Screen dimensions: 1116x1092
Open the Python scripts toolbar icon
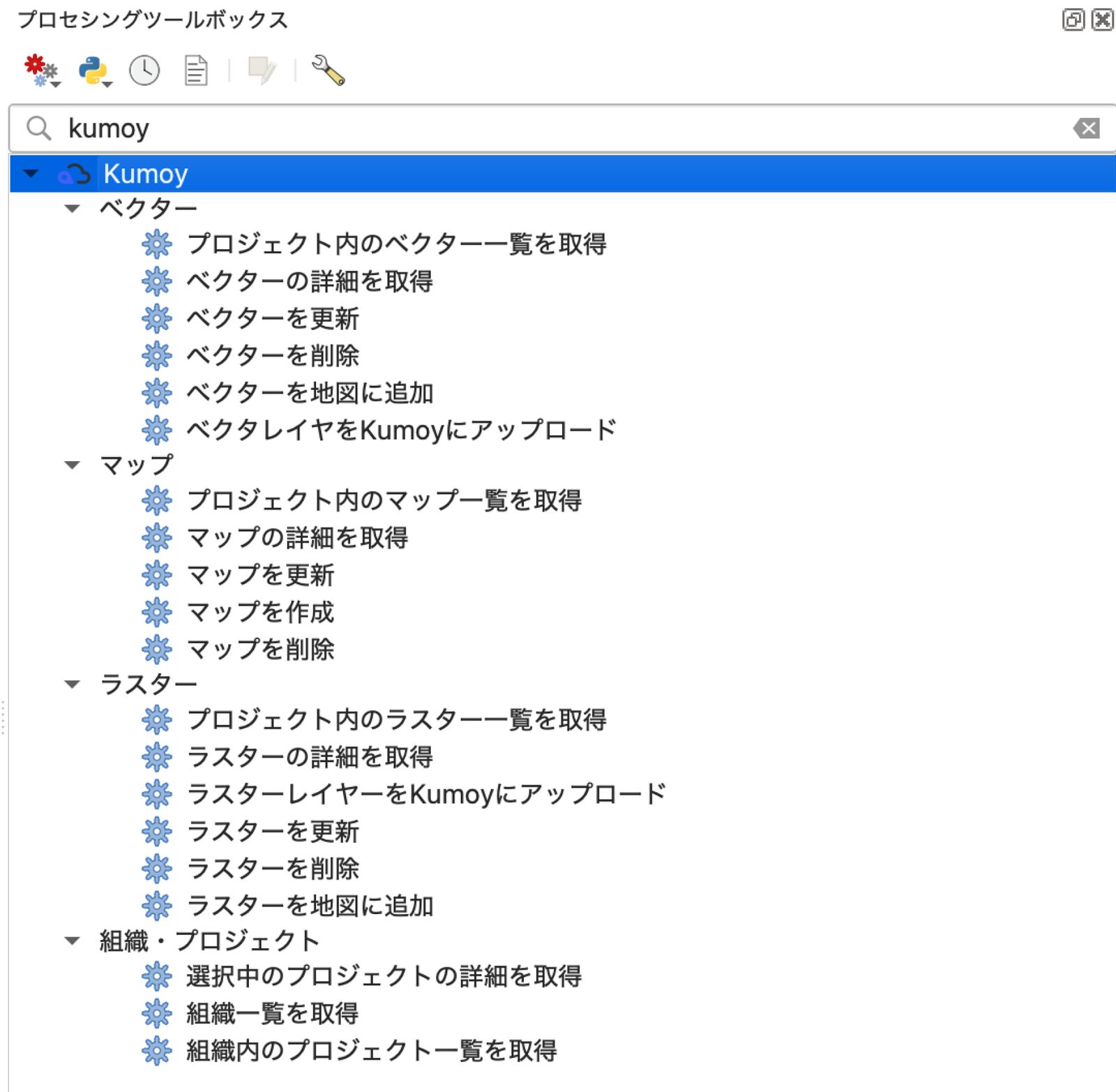click(94, 70)
